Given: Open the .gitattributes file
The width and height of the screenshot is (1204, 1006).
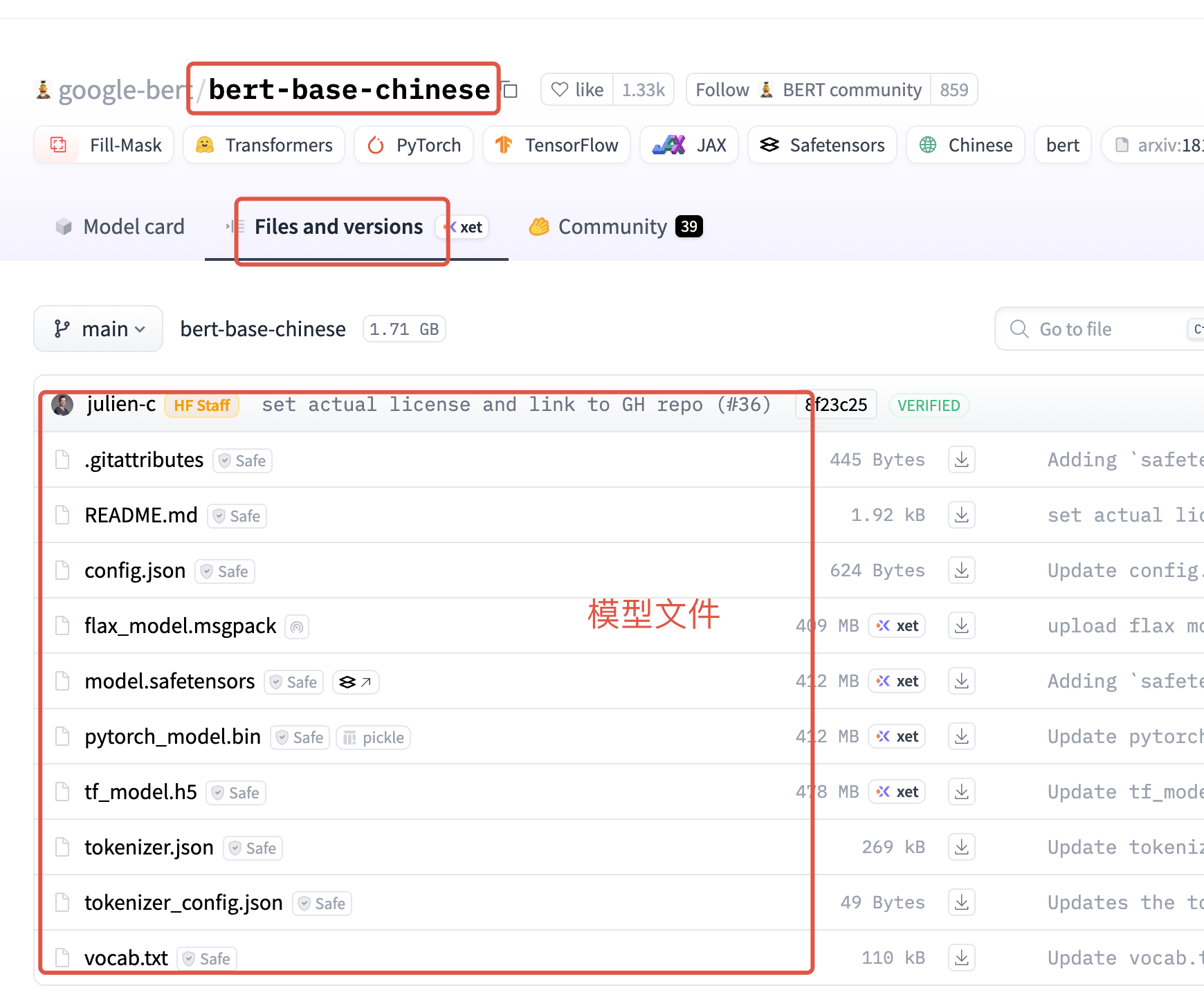Looking at the screenshot, I should [144, 460].
